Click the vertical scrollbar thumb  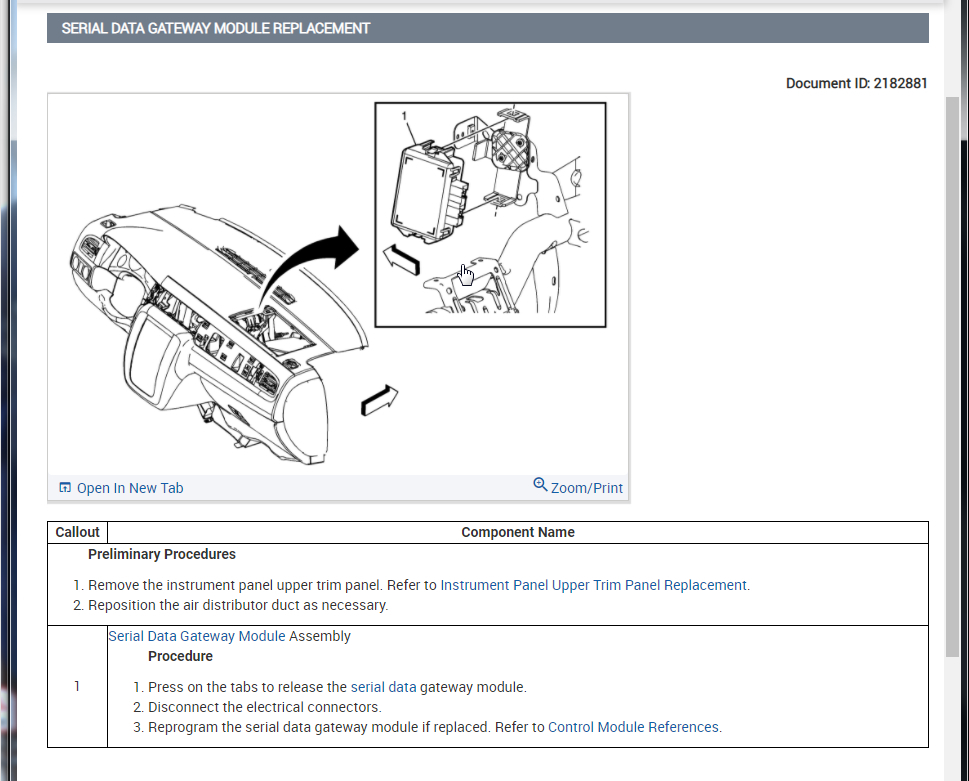click(952, 377)
